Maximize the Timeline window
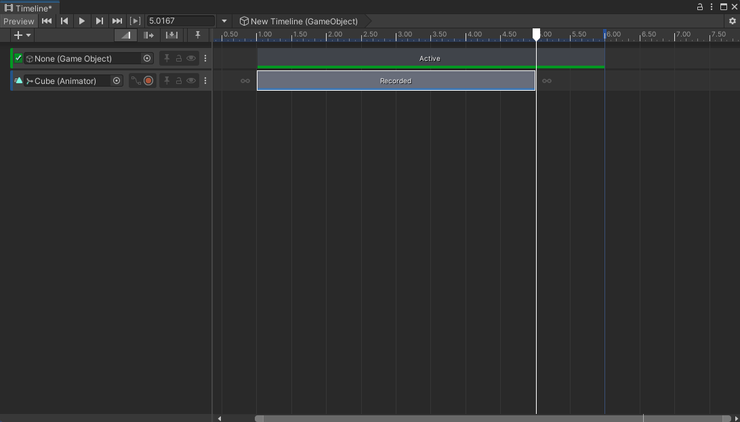This screenshot has width=740, height=422. pos(723,7)
